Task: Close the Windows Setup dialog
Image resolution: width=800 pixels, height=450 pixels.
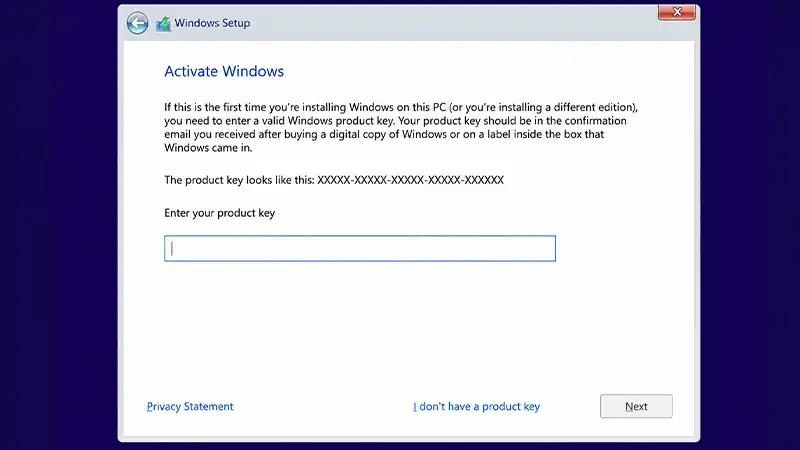Action: point(677,12)
